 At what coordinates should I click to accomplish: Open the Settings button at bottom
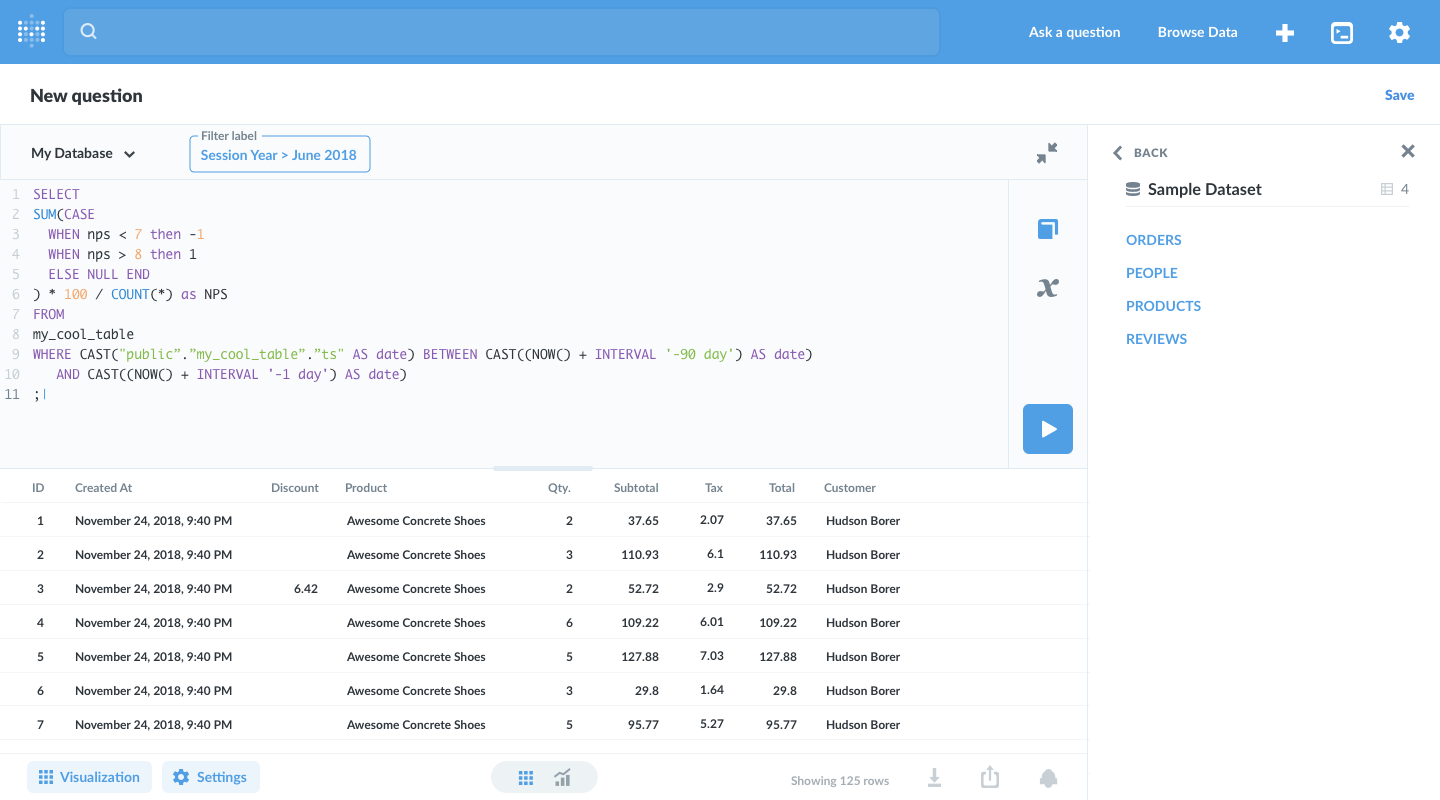pos(210,777)
